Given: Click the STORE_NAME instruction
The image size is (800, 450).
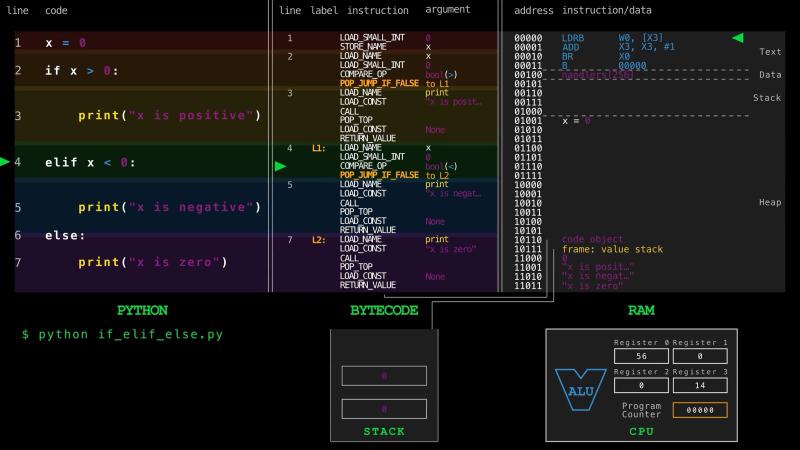Looking at the screenshot, I should click(363, 46).
